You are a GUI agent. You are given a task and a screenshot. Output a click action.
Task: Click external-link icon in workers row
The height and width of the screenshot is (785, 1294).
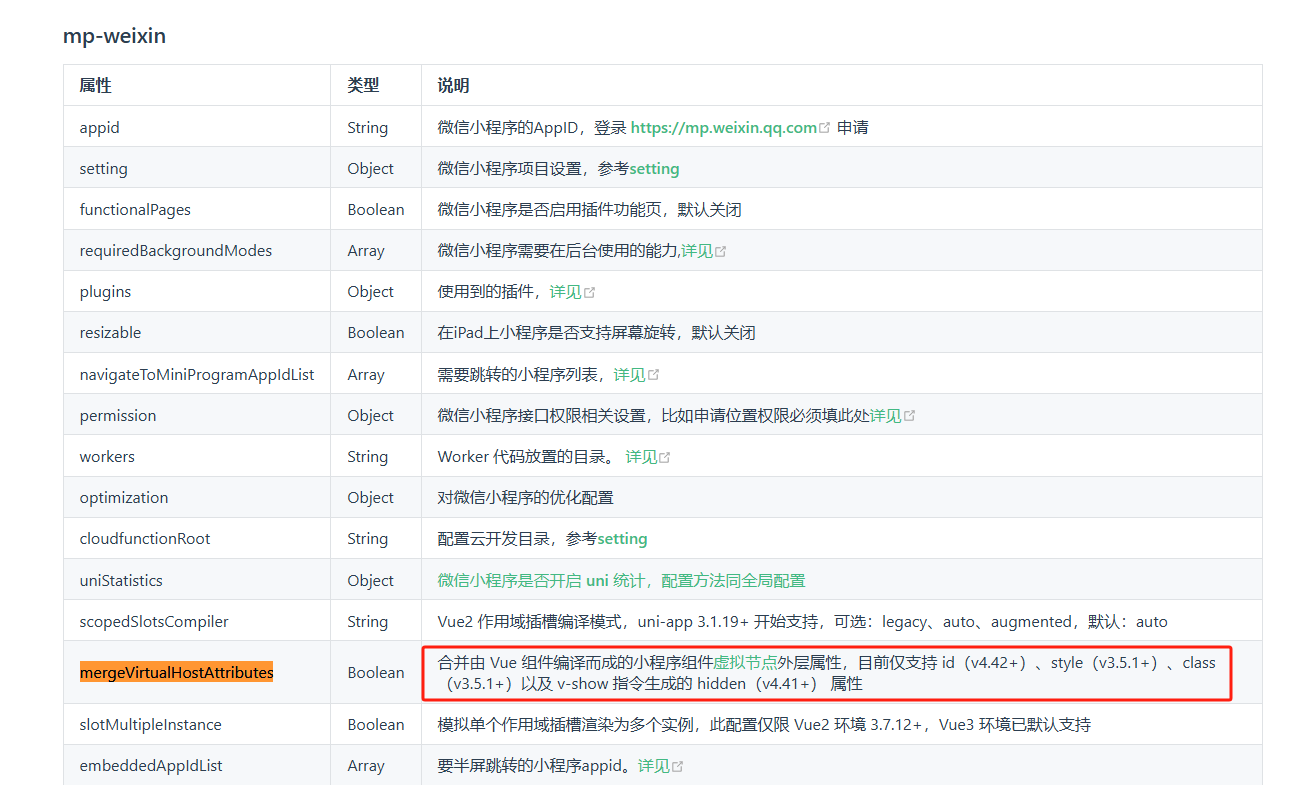[666, 457]
